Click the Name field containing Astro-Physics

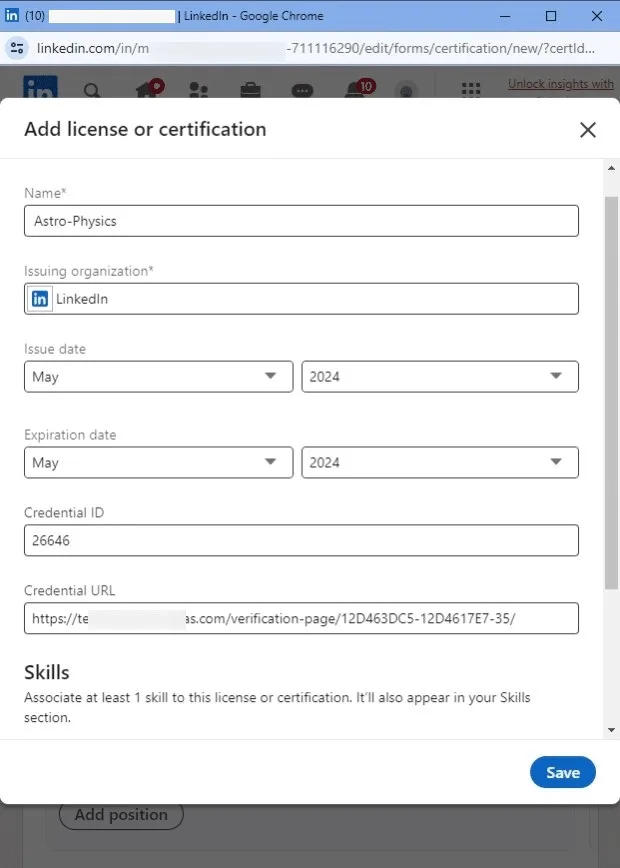tap(301, 221)
